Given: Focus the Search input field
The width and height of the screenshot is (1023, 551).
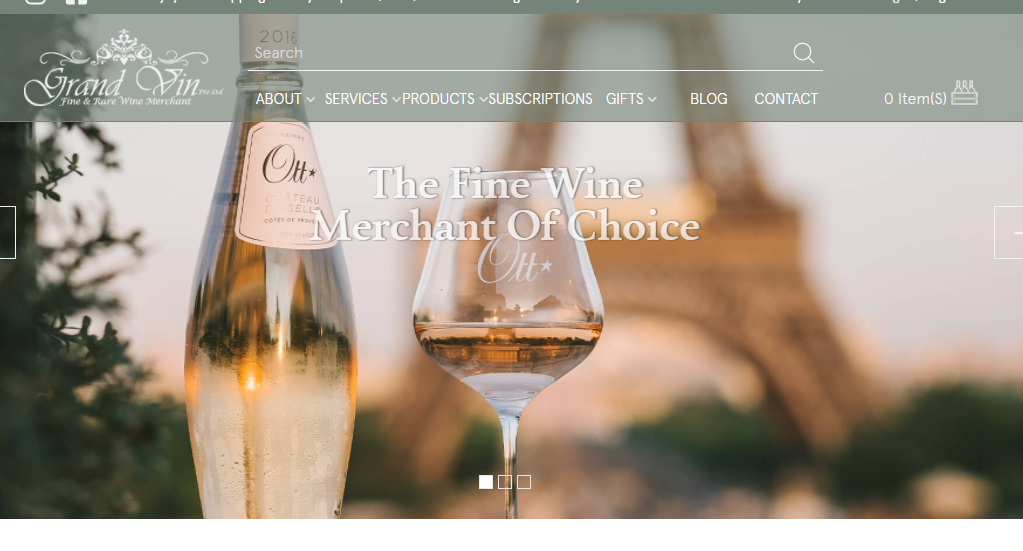Looking at the screenshot, I should 519,53.
